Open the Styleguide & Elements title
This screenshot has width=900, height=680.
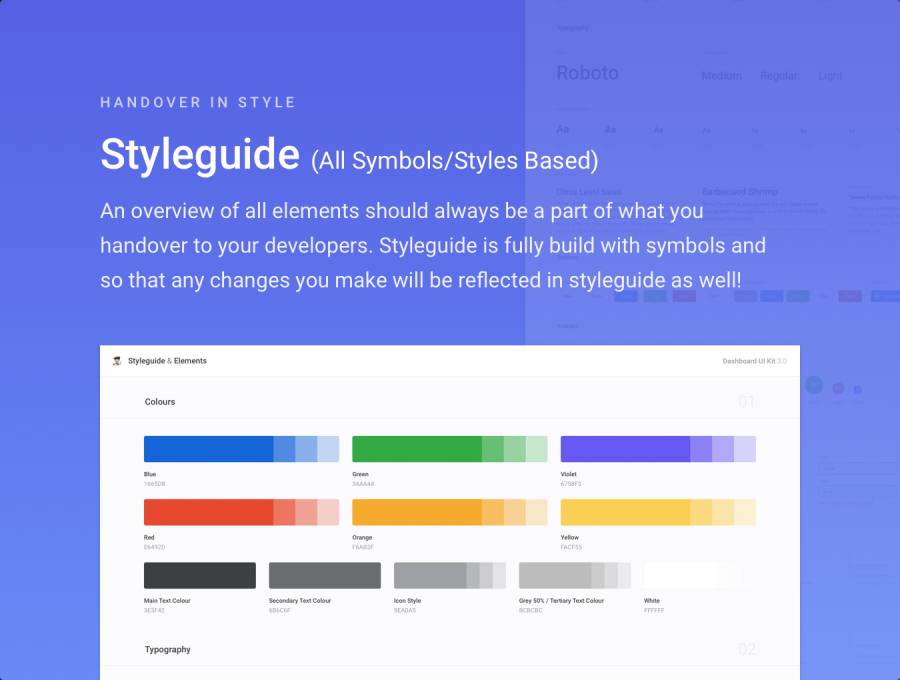(x=167, y=361)
